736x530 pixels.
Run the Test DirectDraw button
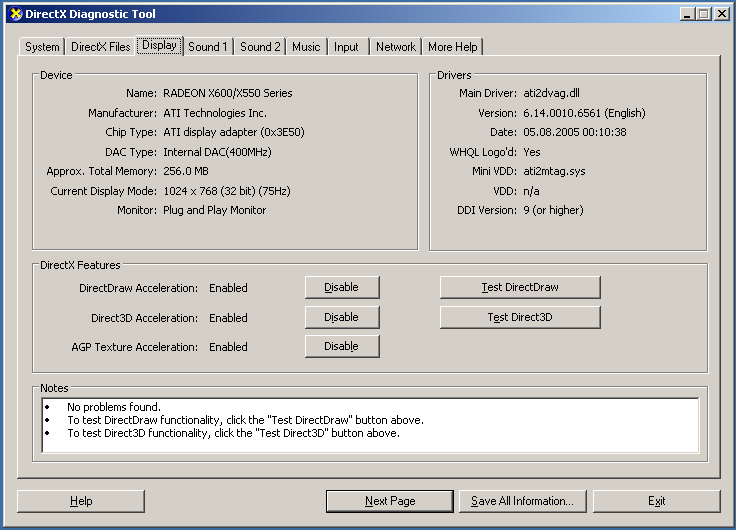(x=520, y=287)
